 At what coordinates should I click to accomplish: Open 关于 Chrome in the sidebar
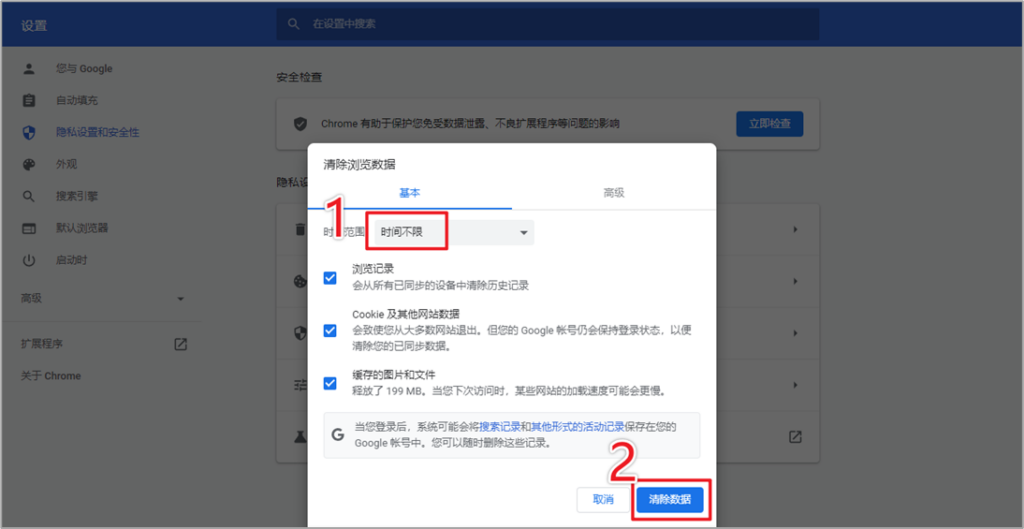coord(51,376)
